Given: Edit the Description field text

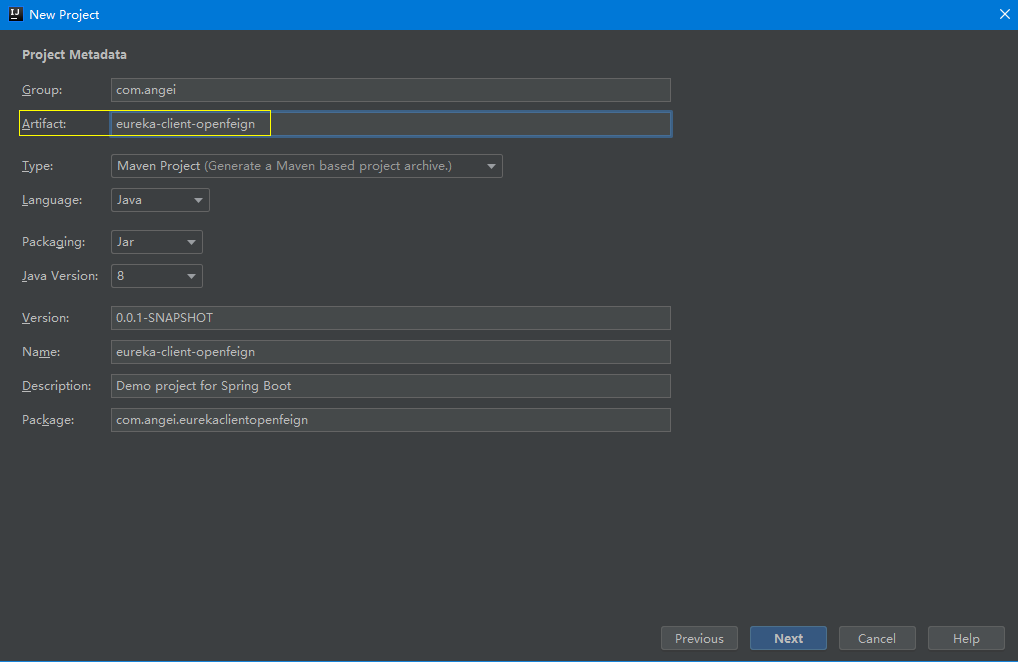Looking at the screenshot, I should 390,386.
